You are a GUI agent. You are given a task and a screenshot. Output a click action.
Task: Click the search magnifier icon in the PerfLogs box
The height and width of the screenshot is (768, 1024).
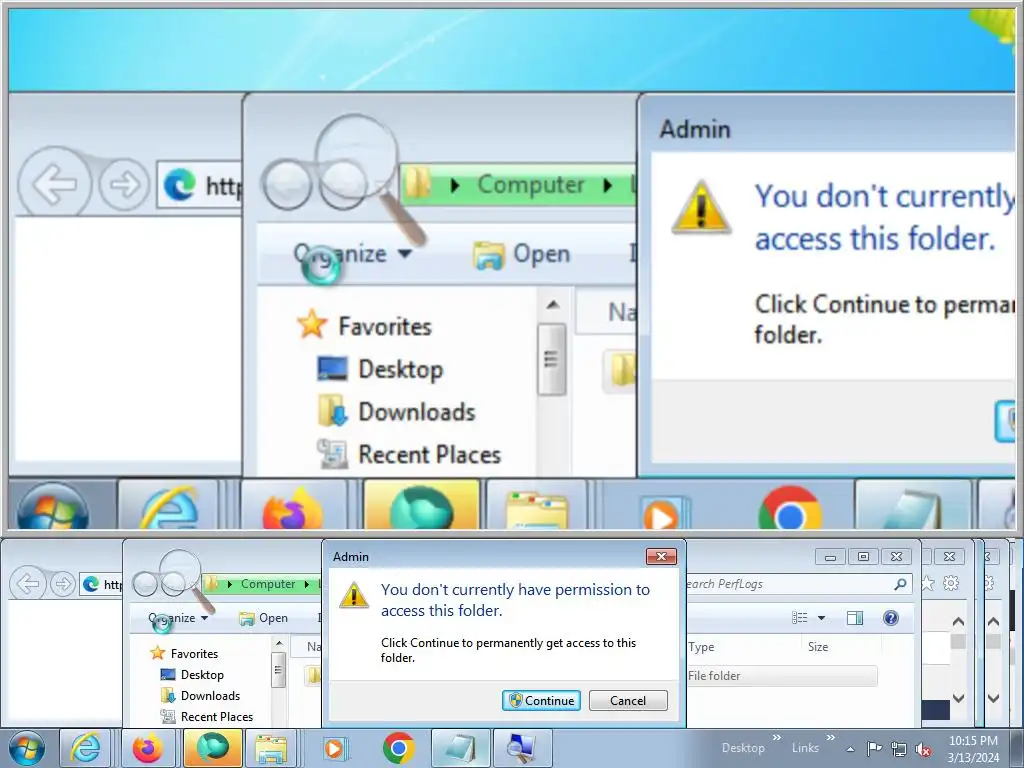tap(901, 584)
